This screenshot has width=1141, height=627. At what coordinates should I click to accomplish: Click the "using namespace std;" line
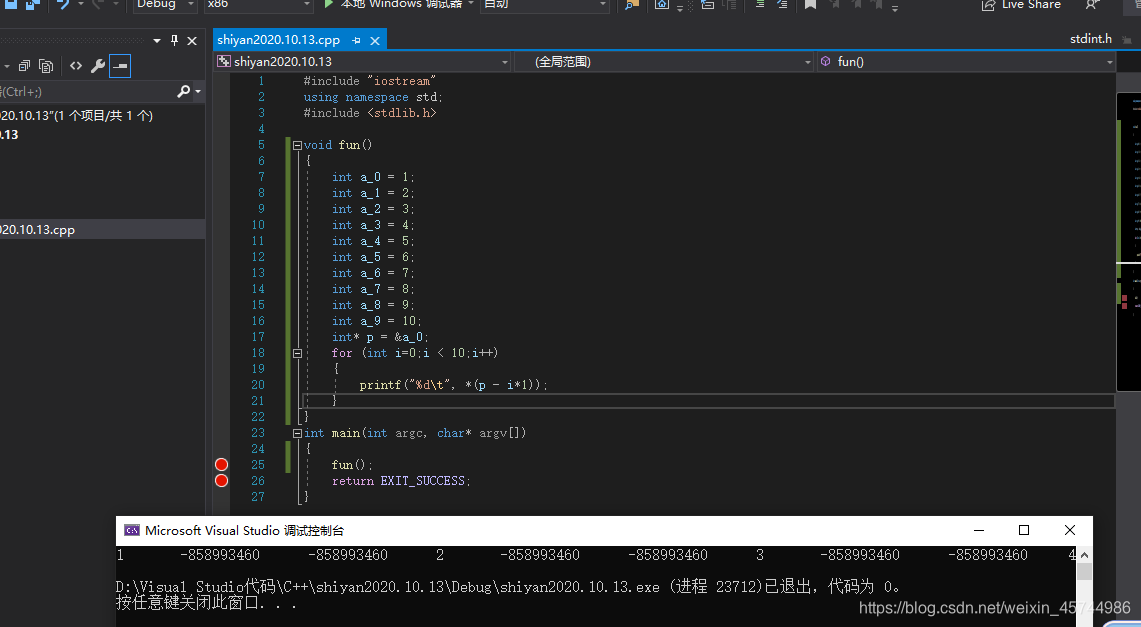click(x=373, y=97)
